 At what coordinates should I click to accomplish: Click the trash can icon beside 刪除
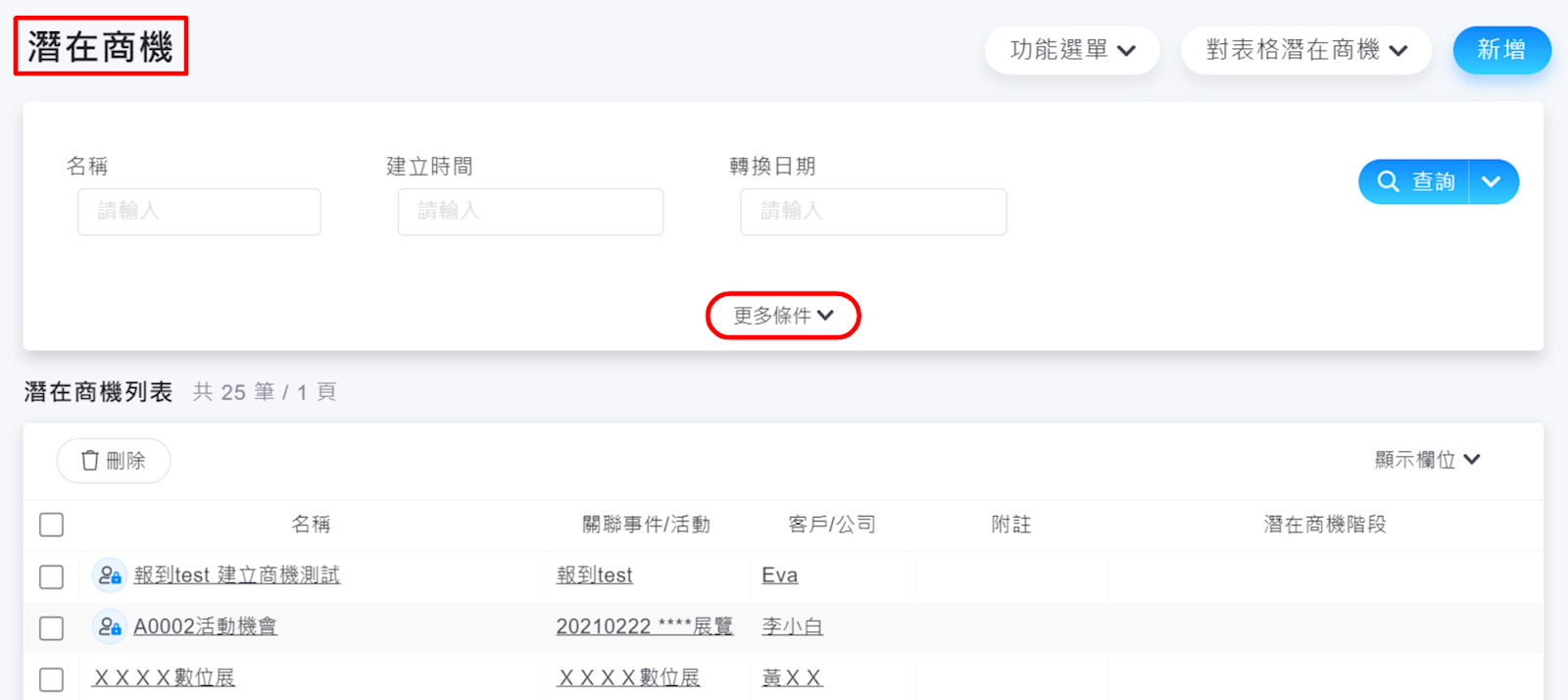coord(90,461)
